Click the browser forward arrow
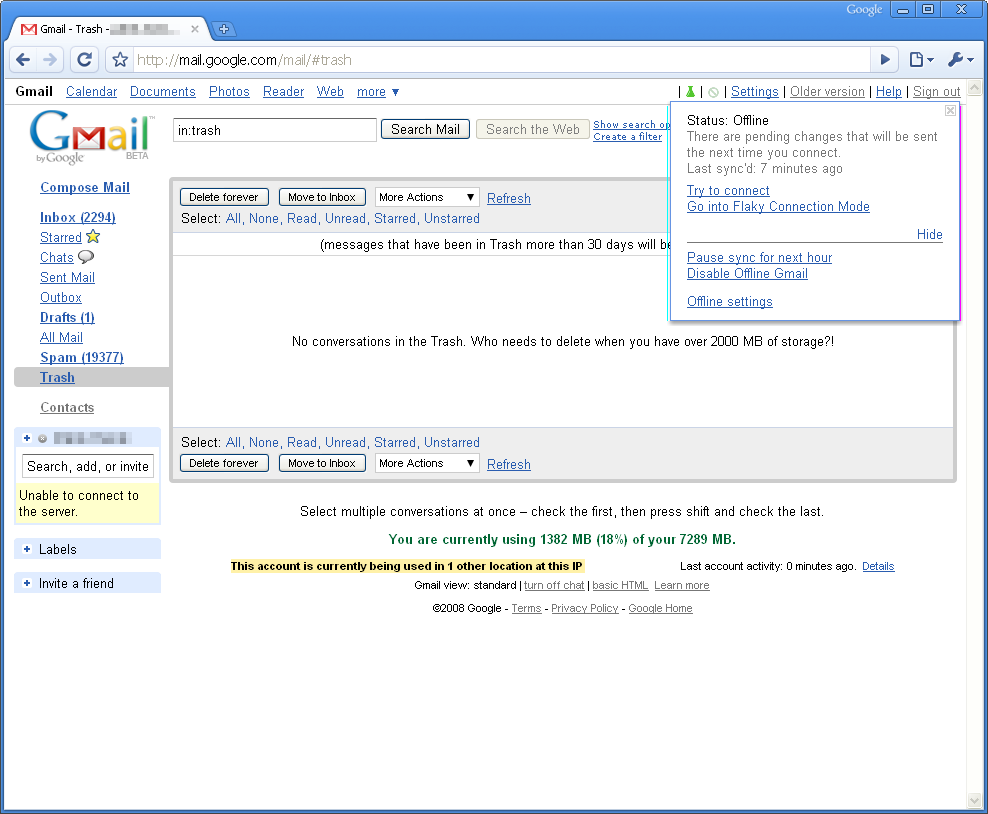Viewport: 988px width, 814px height. click(x=50, y=60)
